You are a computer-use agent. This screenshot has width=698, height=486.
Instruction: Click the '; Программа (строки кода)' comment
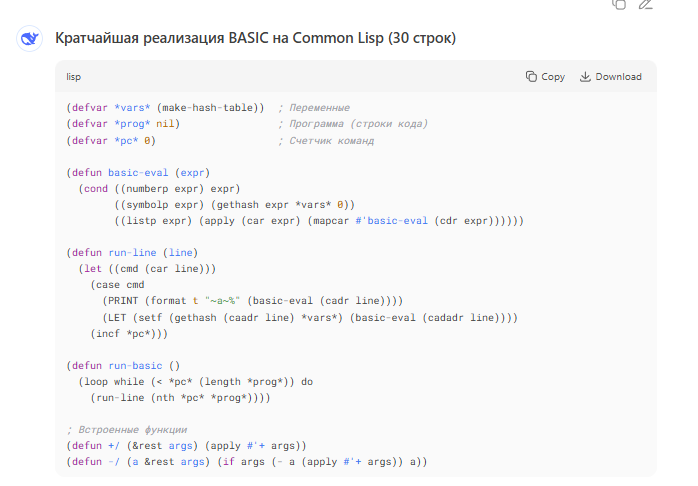point(353,124)
